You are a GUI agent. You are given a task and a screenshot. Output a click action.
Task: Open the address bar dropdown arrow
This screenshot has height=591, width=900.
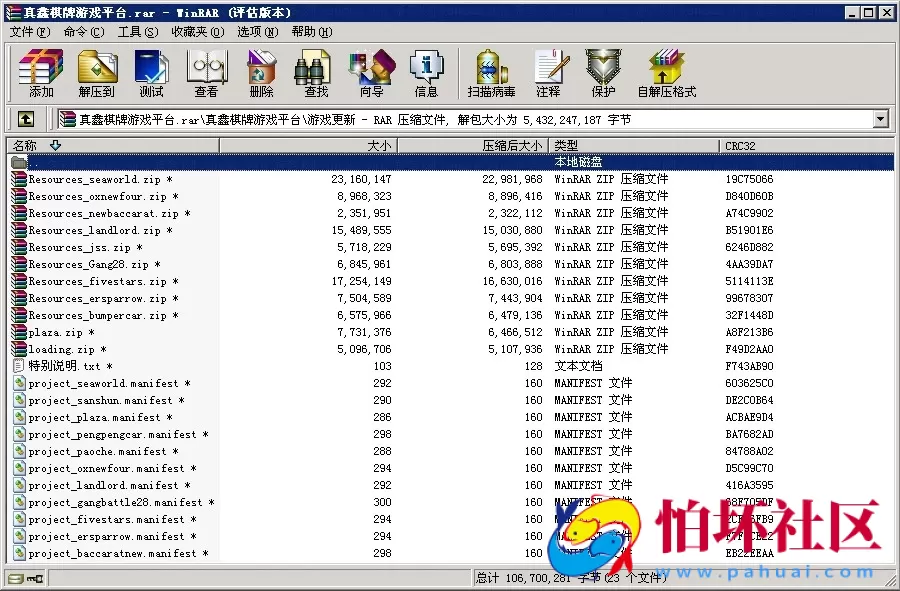pyautogui.click(x=880, y=119)
